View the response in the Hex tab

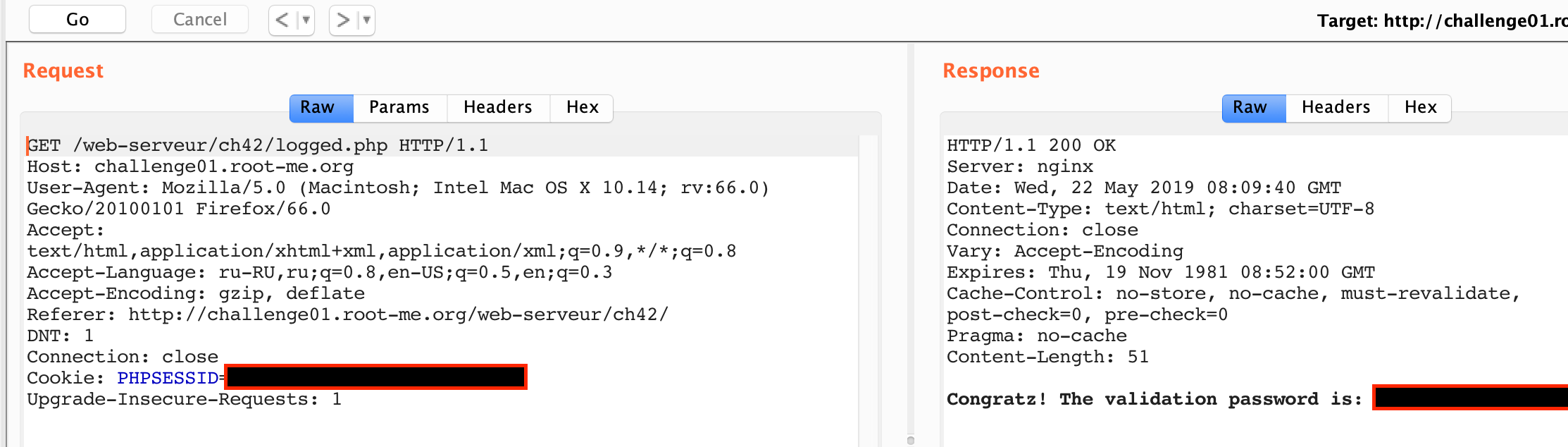(1420, 107)
